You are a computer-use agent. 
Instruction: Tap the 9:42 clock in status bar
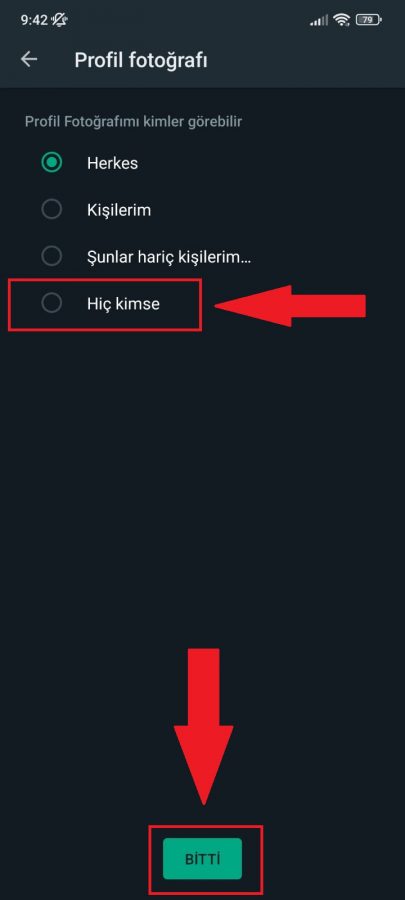click(34, 20)
